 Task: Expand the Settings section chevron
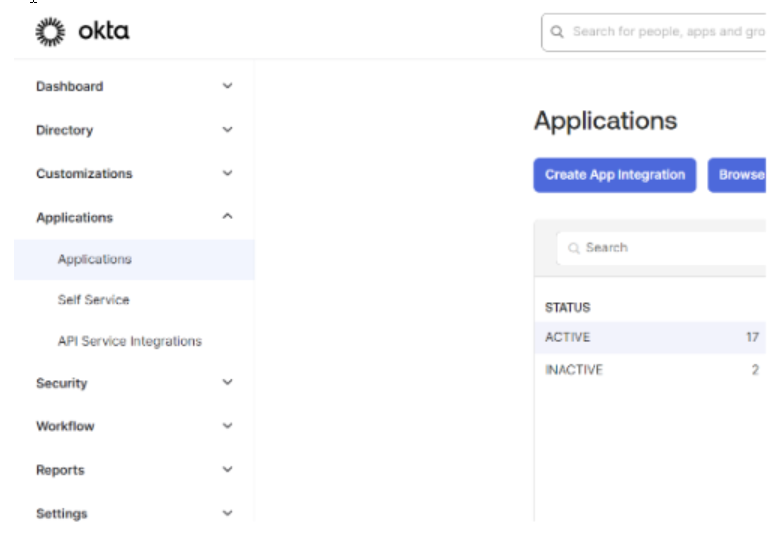tap(227, 513)
